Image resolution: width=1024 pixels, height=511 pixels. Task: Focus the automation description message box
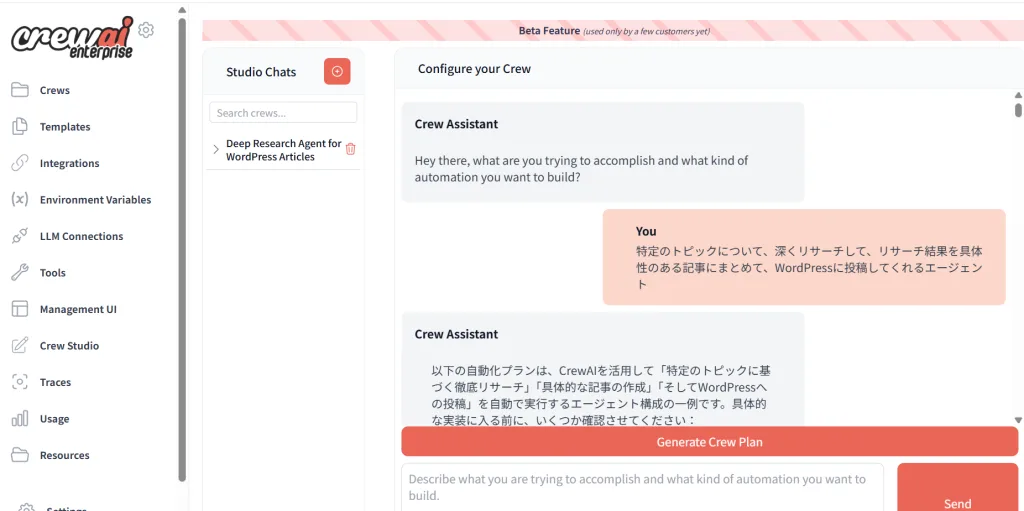click(x=643, y=487)
